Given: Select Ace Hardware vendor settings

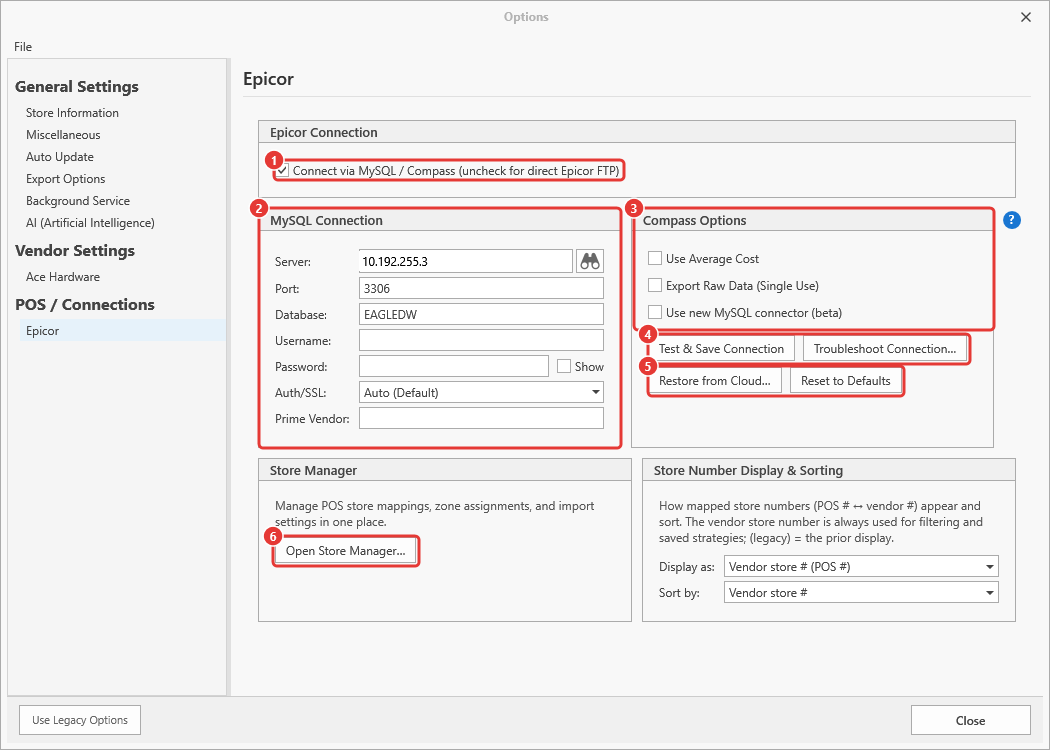Looking at the screenshot, I should [x=63, y=277].
